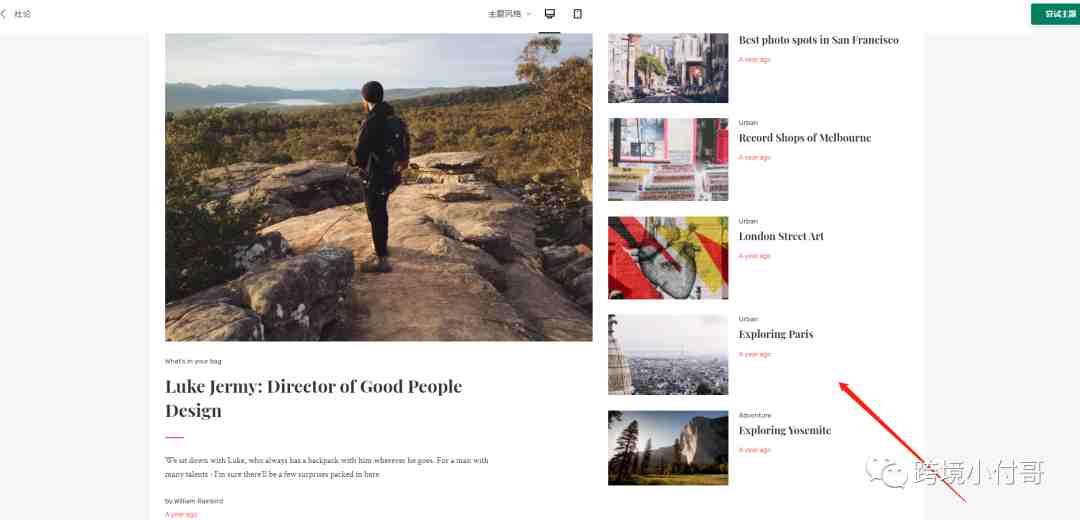Click Adventure category above Exploring Yosemite
This screenshot has width=1080, height=520.
[x=755, y=415]
